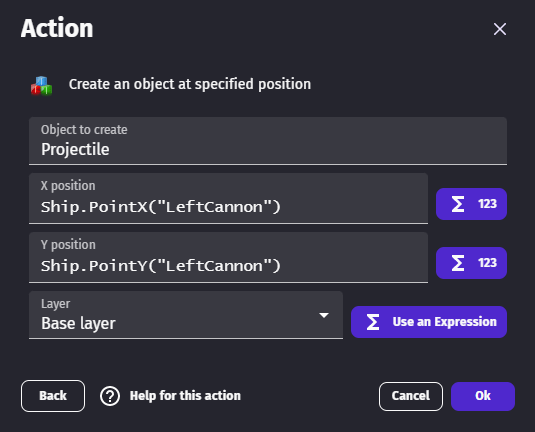The width and height of the screenshot is (535, 432).
Task: Click the colored cubes create-object icon
Action: pos(41,85)
